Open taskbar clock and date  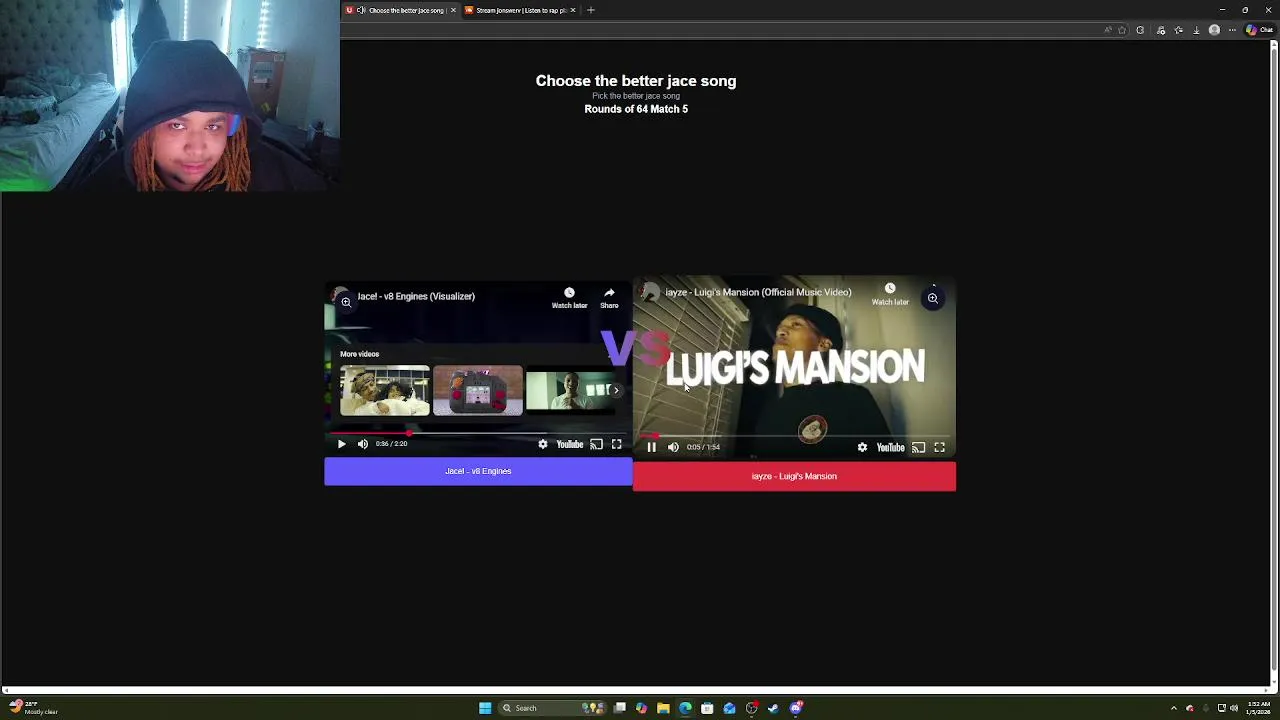(1258, 708)
